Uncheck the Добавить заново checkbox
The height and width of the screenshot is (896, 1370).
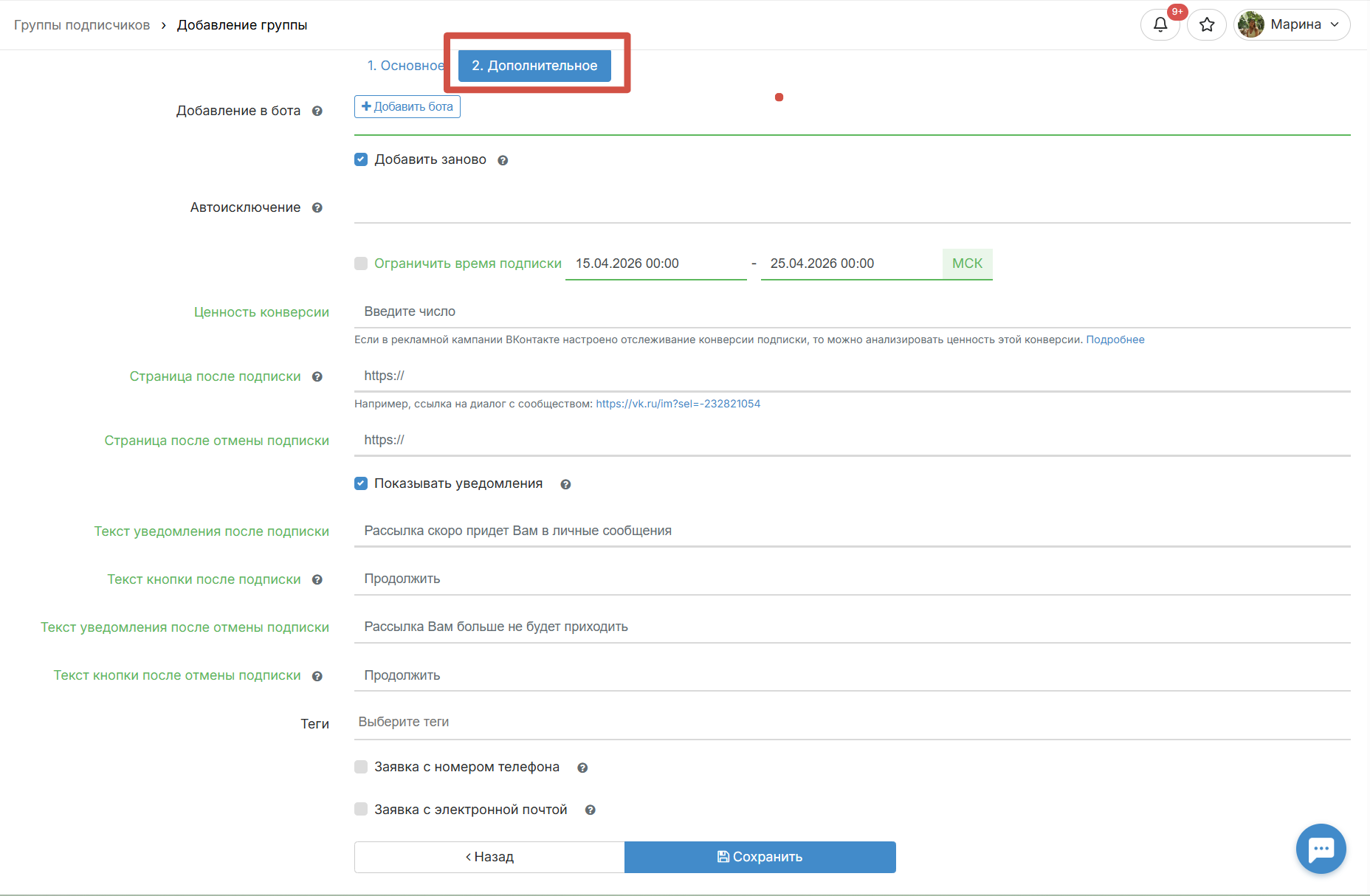tap(361, 159)
